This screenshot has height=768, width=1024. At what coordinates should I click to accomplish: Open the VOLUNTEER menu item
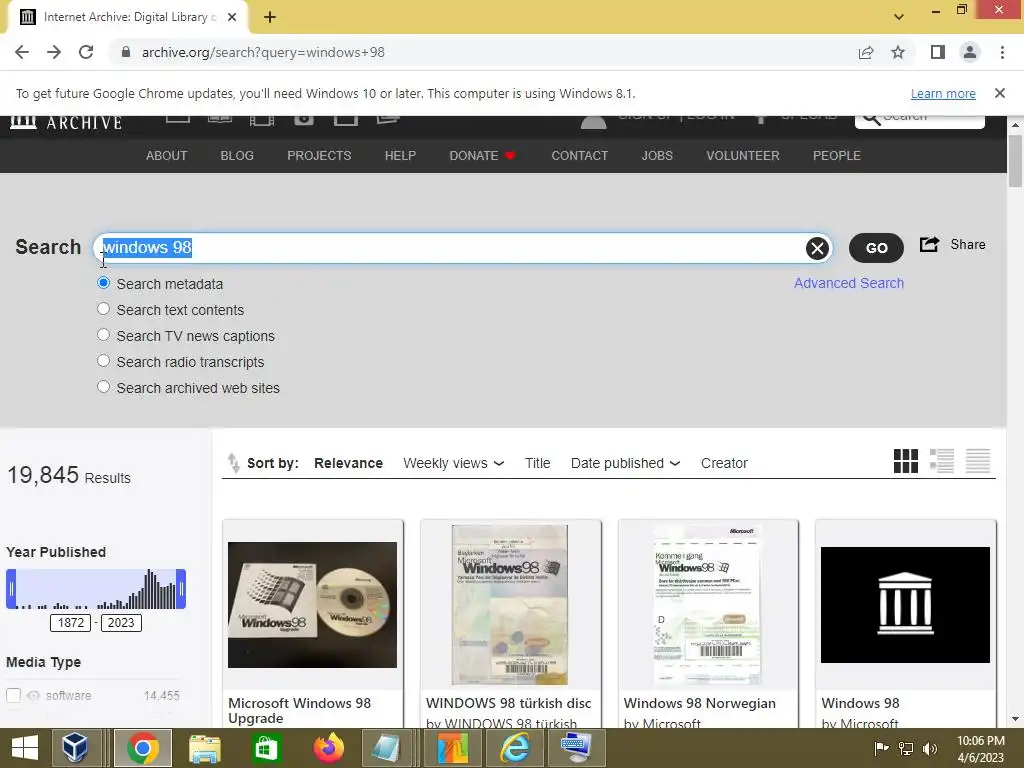point(743,155)
